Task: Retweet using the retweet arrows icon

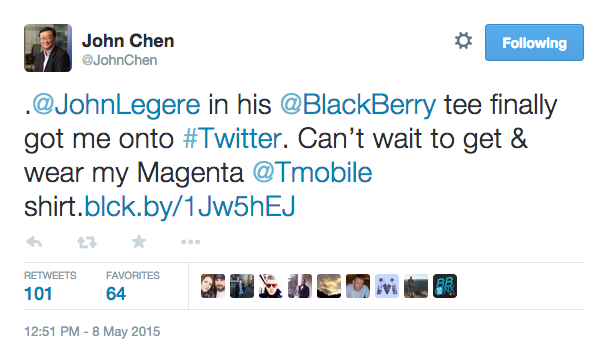Action: coord(87,242)
